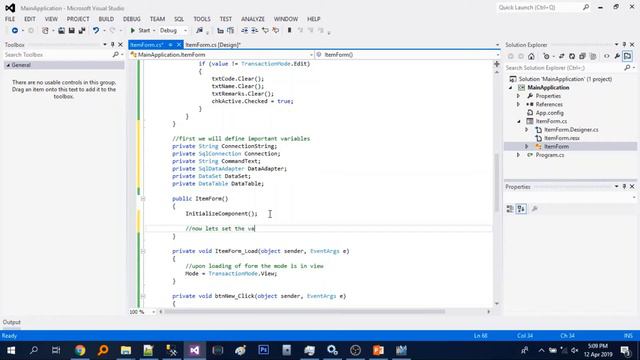Collapse the MainApplication project node
The width and height of the screenshot is (640, 360).
[x=511, y=88]
